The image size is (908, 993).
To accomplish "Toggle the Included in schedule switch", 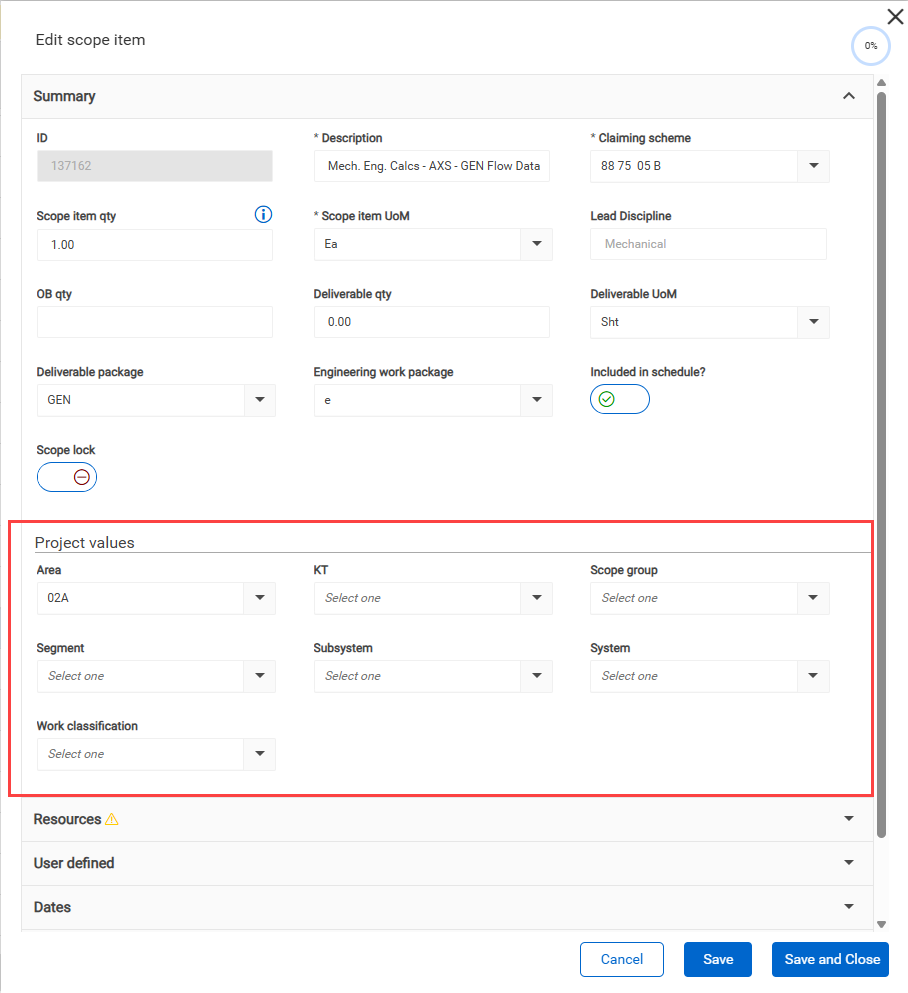I will point(619,400).
